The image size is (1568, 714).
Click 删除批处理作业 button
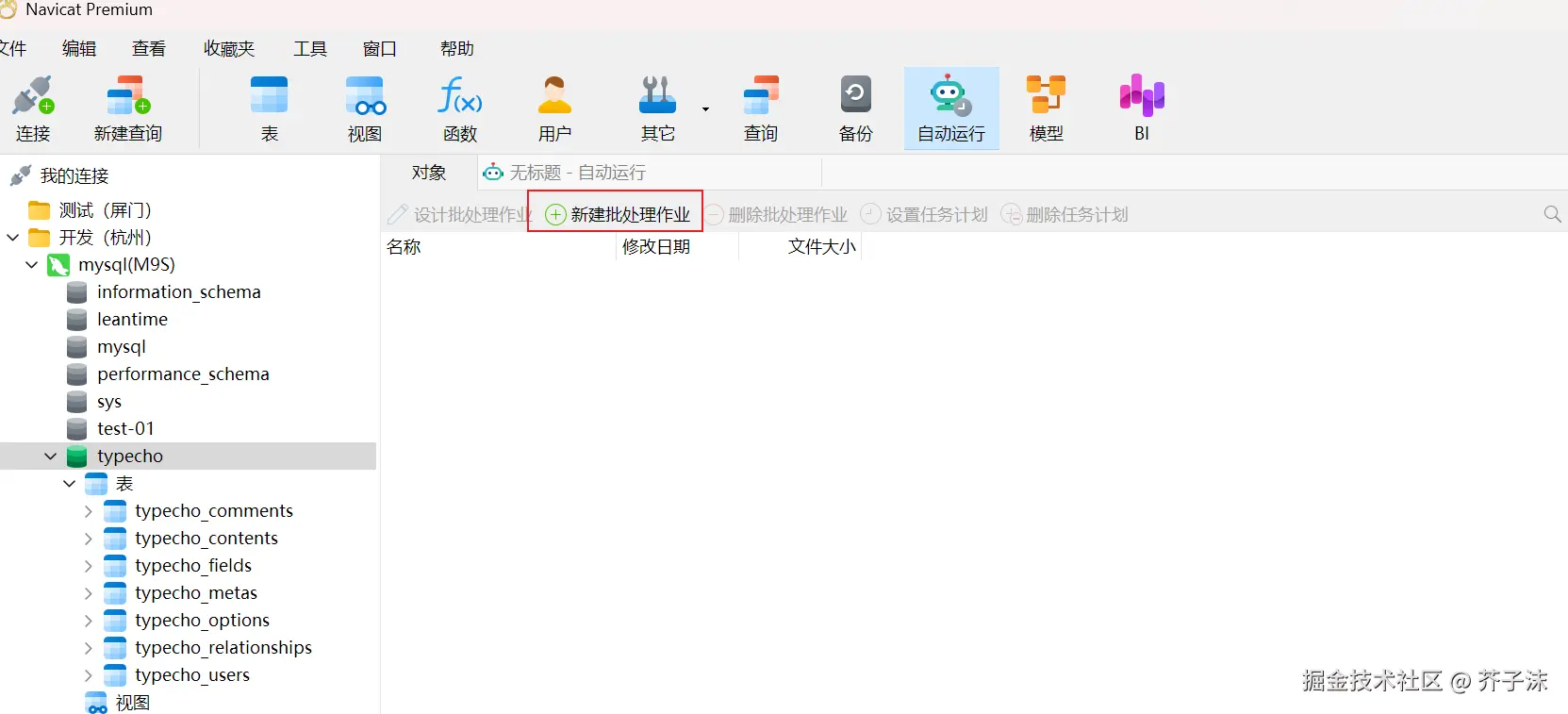pos(777,215)
